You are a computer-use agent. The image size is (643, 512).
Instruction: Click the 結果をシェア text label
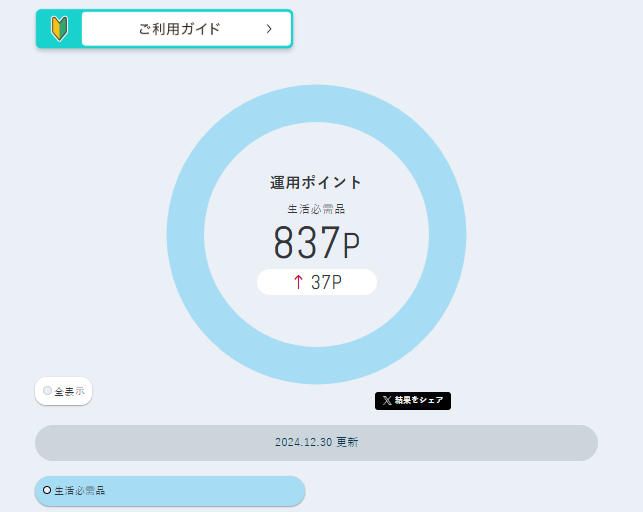point(419,401)
